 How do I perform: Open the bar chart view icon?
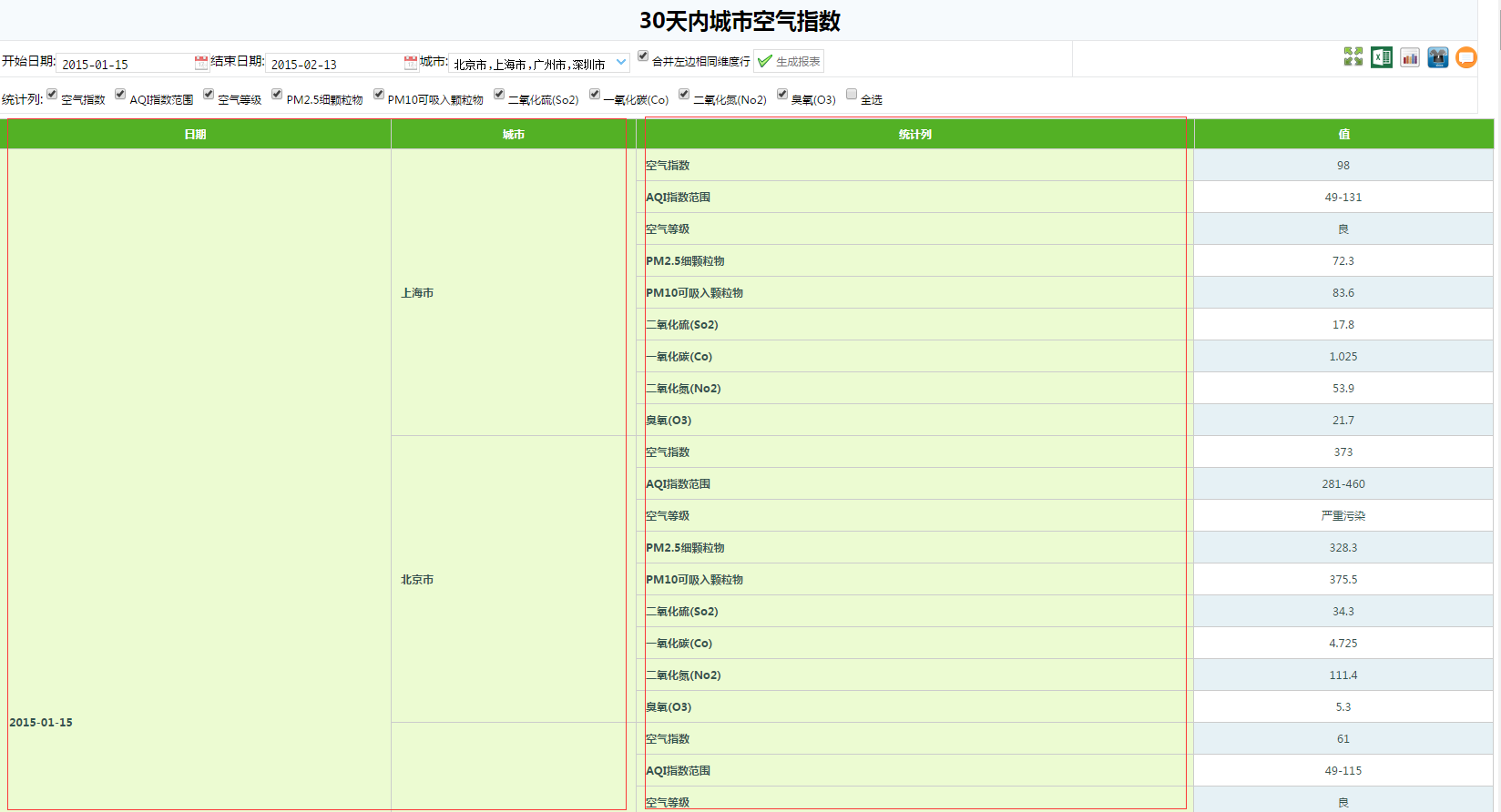(1409, 57)
